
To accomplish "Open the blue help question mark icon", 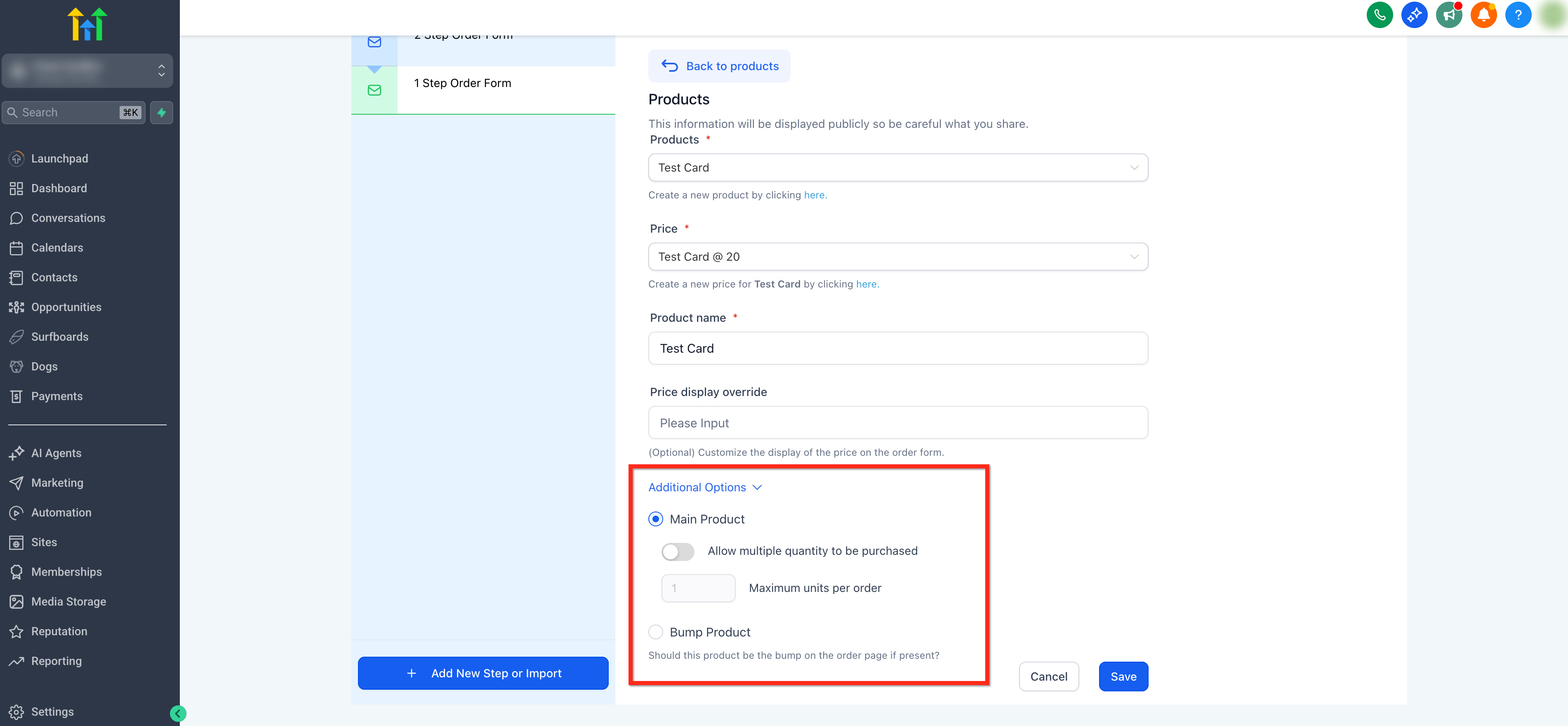I will pos(1517,14).
